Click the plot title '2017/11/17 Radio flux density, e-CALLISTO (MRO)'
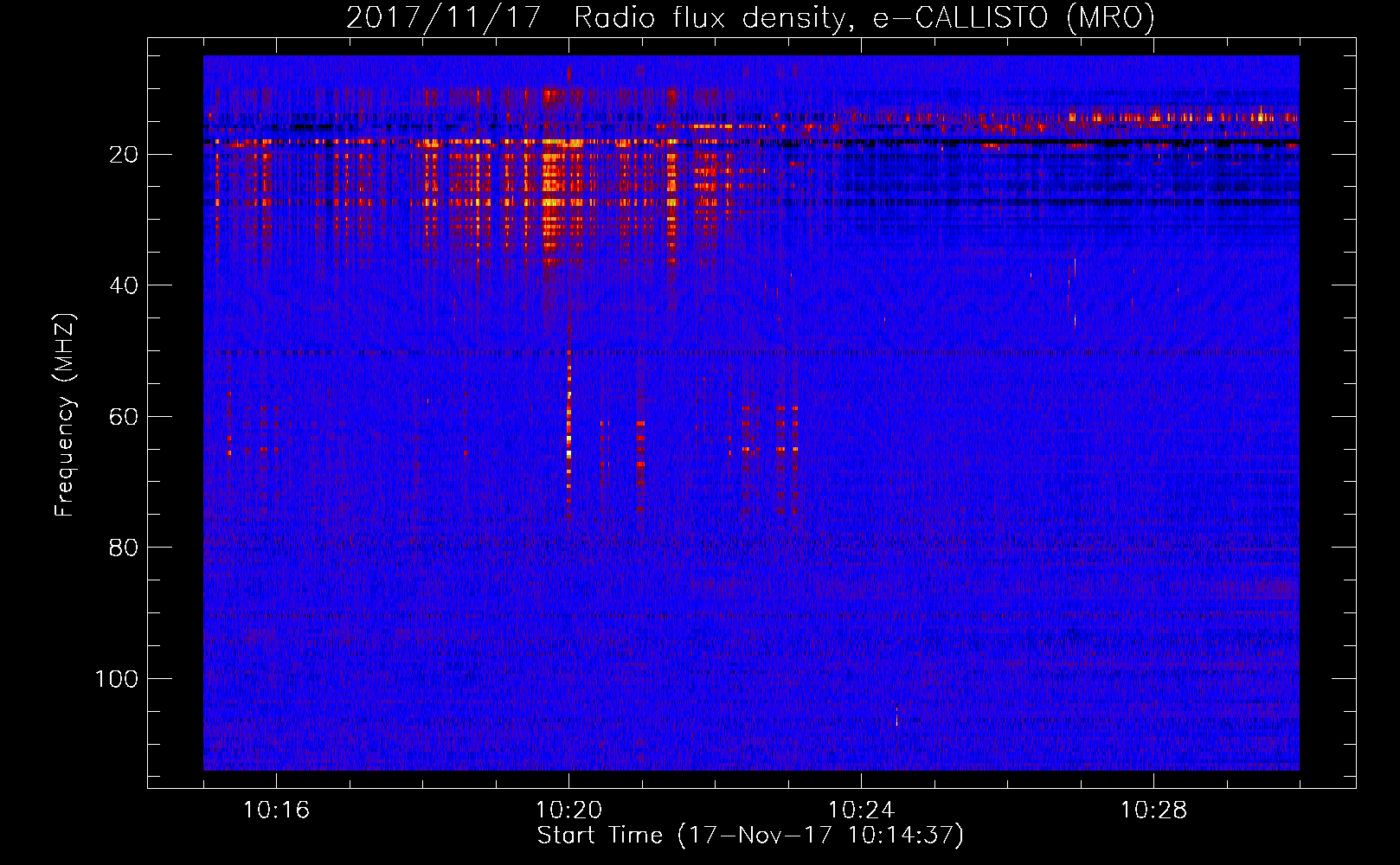The height and width of the screenshot is (865, 1400). (x=750, y=17)
